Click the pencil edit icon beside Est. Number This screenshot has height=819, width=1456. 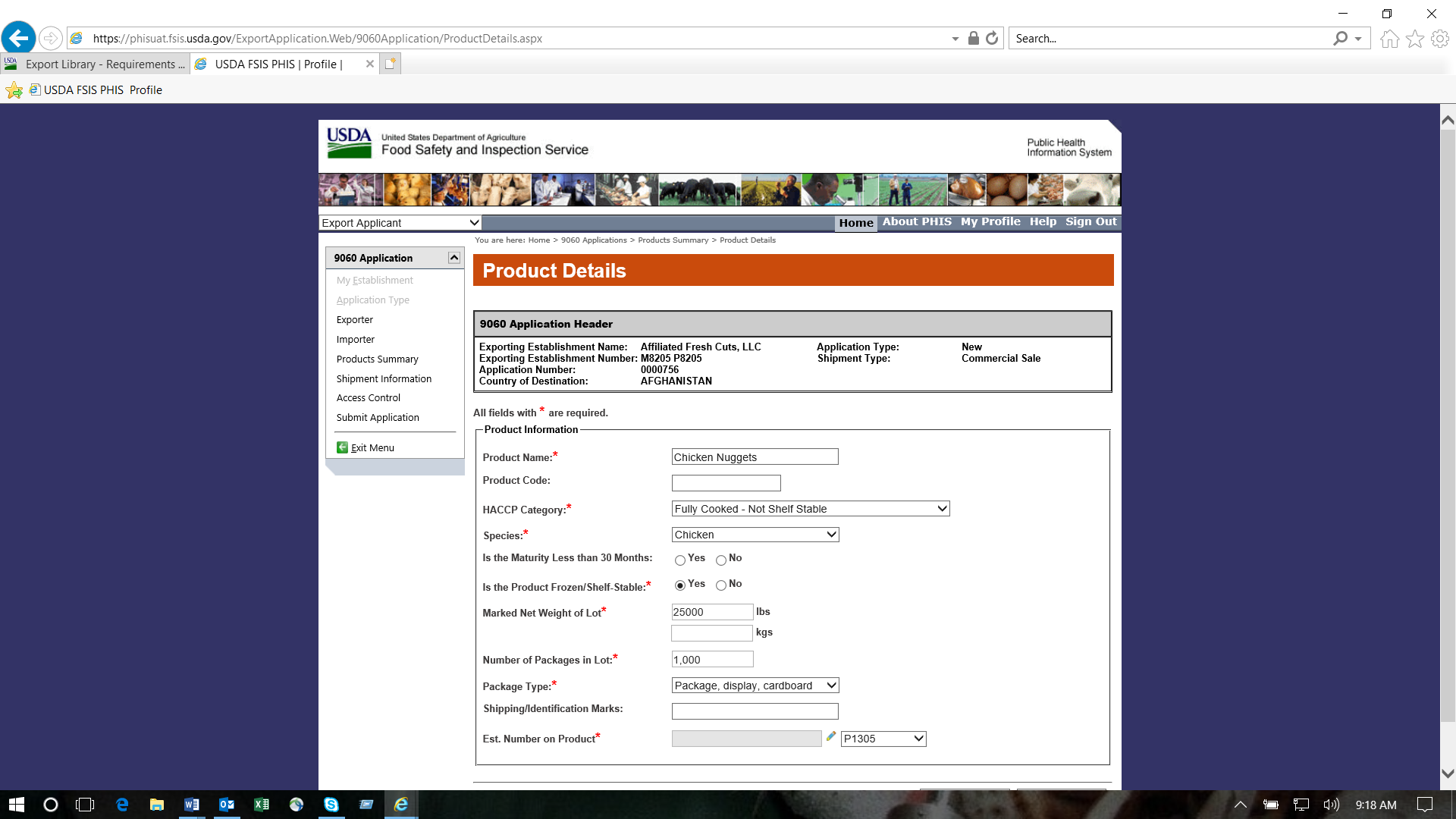tap(831, 736)
